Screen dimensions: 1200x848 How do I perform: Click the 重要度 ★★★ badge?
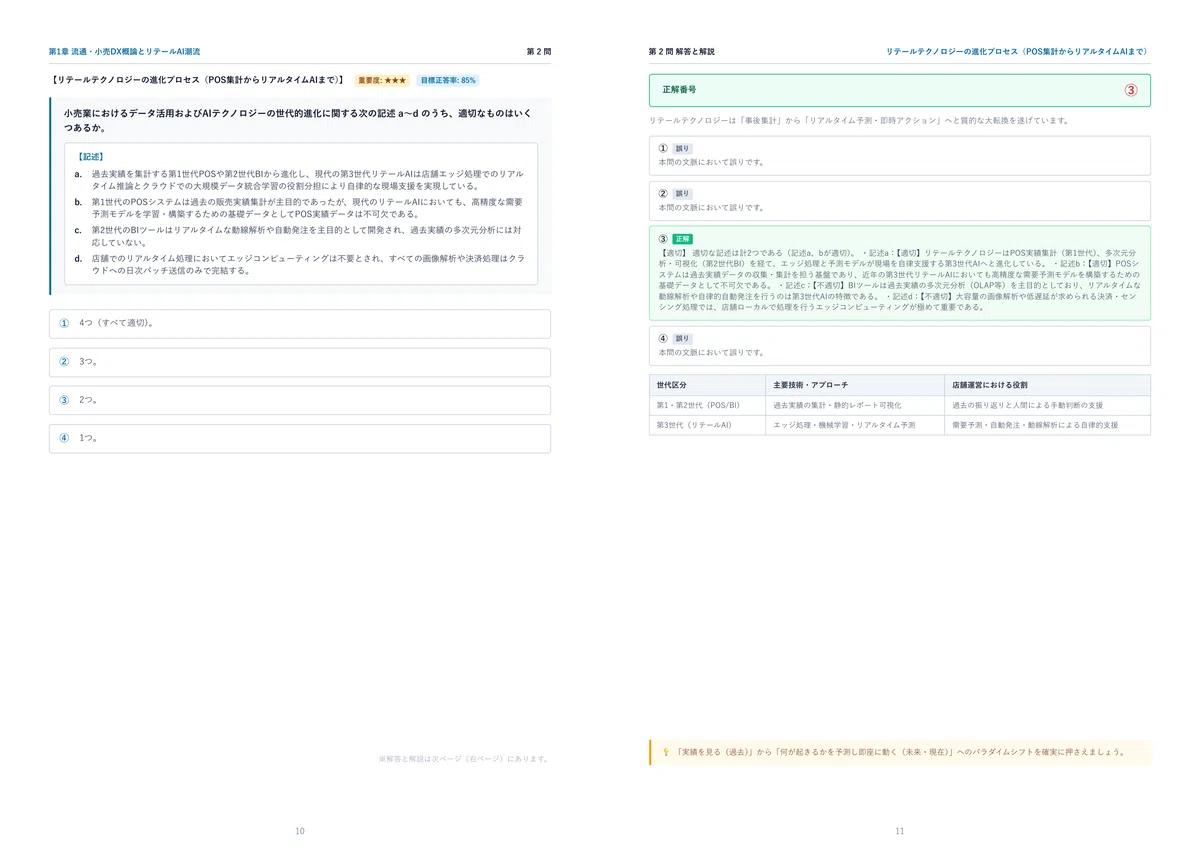pyautogui.click(x=382, y=80)
